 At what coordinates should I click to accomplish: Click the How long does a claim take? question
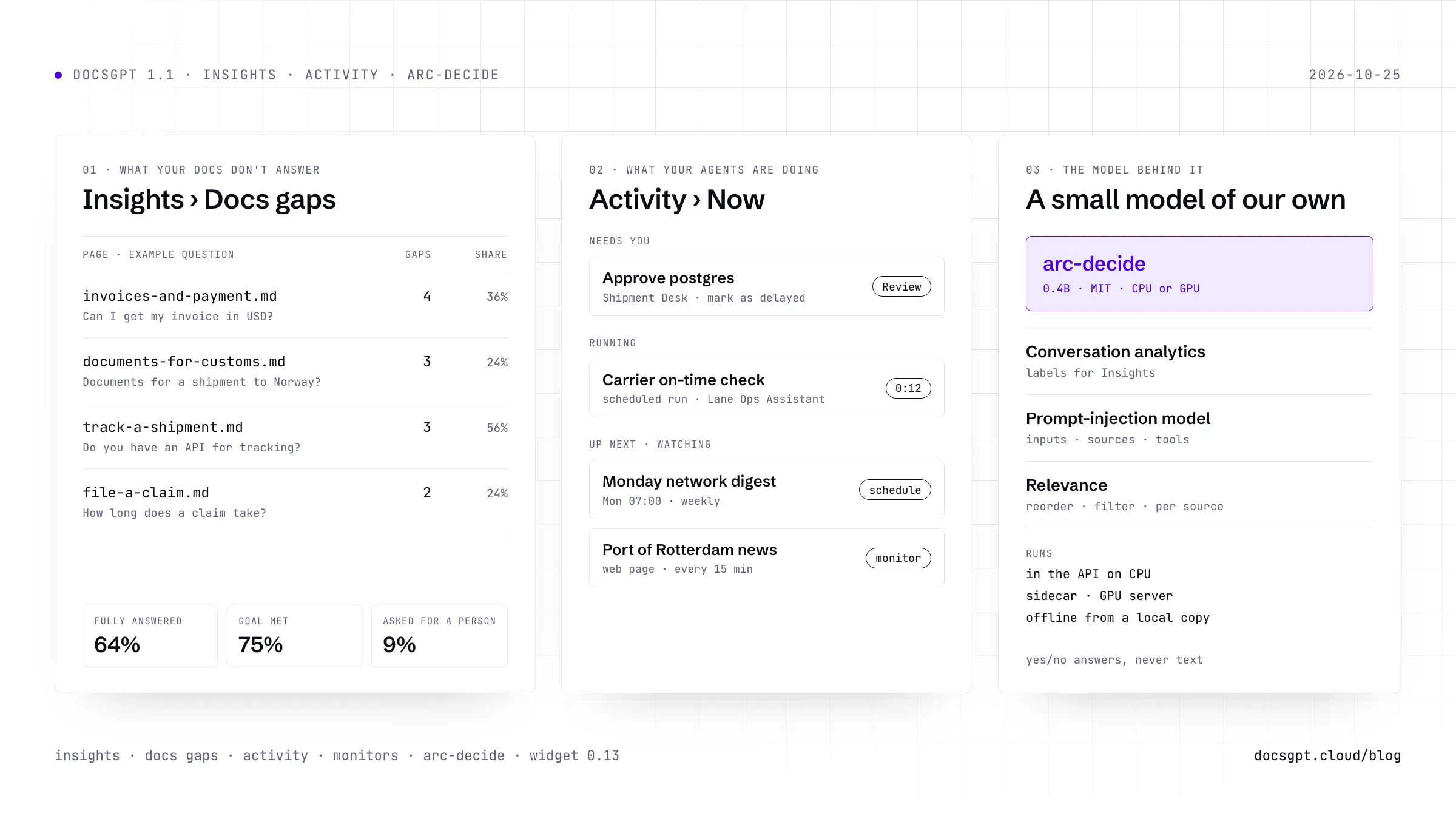coord(174,513)
